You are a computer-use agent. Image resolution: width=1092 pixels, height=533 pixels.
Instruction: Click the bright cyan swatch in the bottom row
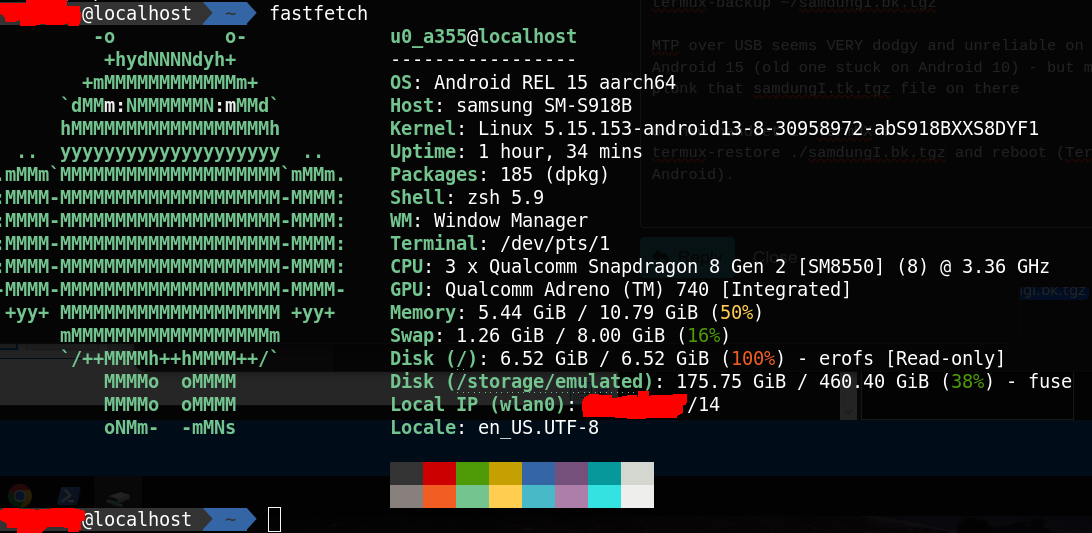point(604,496)
